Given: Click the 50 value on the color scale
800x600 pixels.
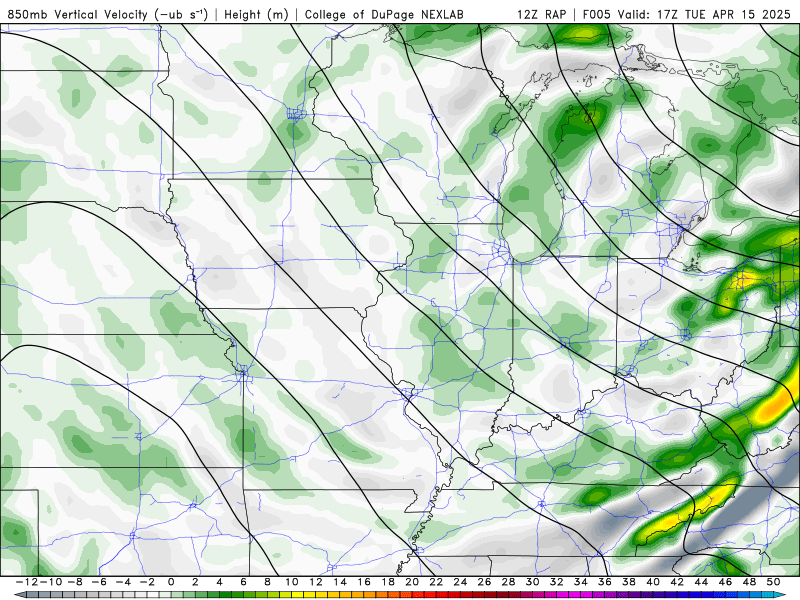Looking at the screenshot, I should pos(773,582).
